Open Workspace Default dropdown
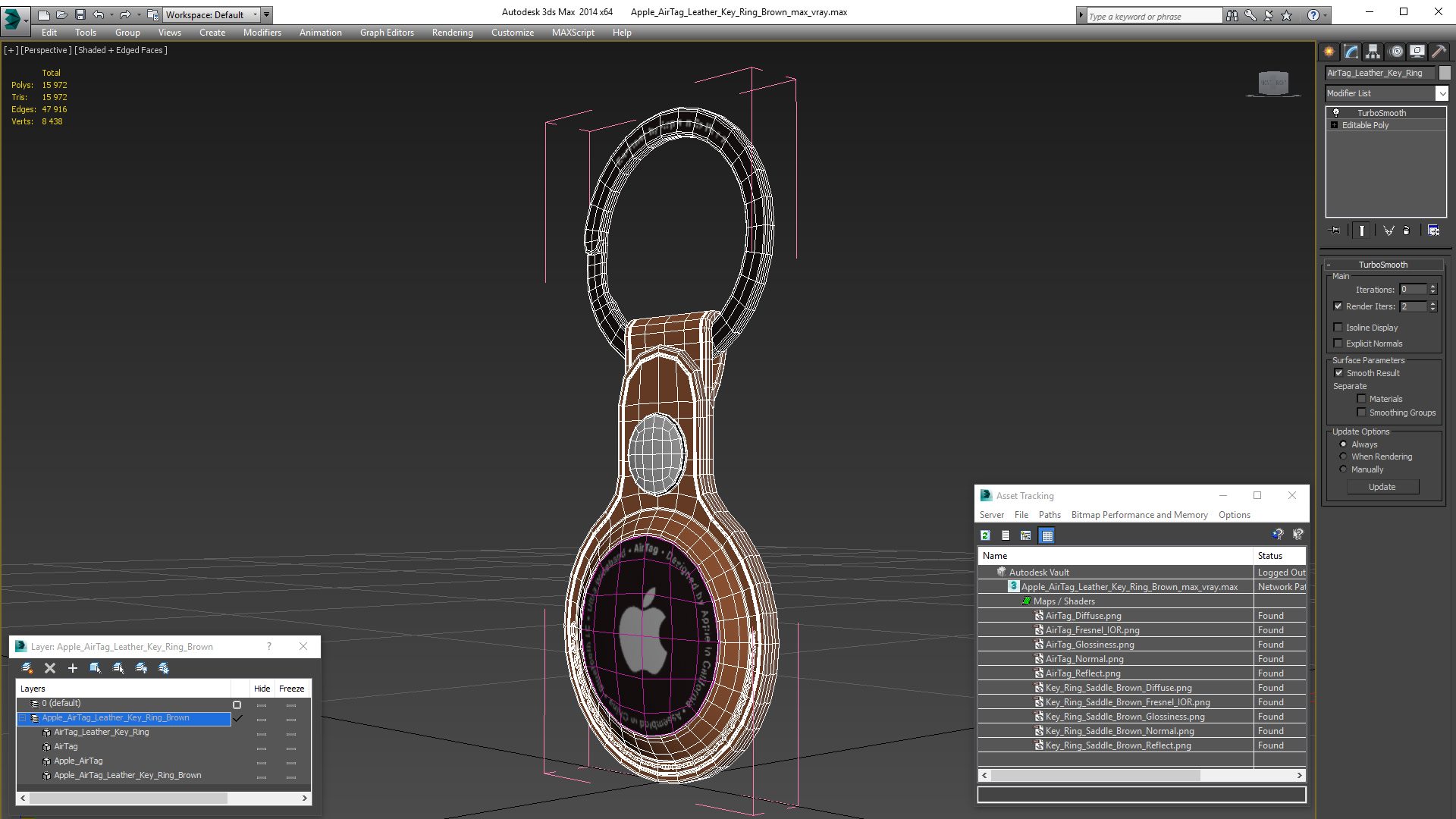 coord(212,14)
